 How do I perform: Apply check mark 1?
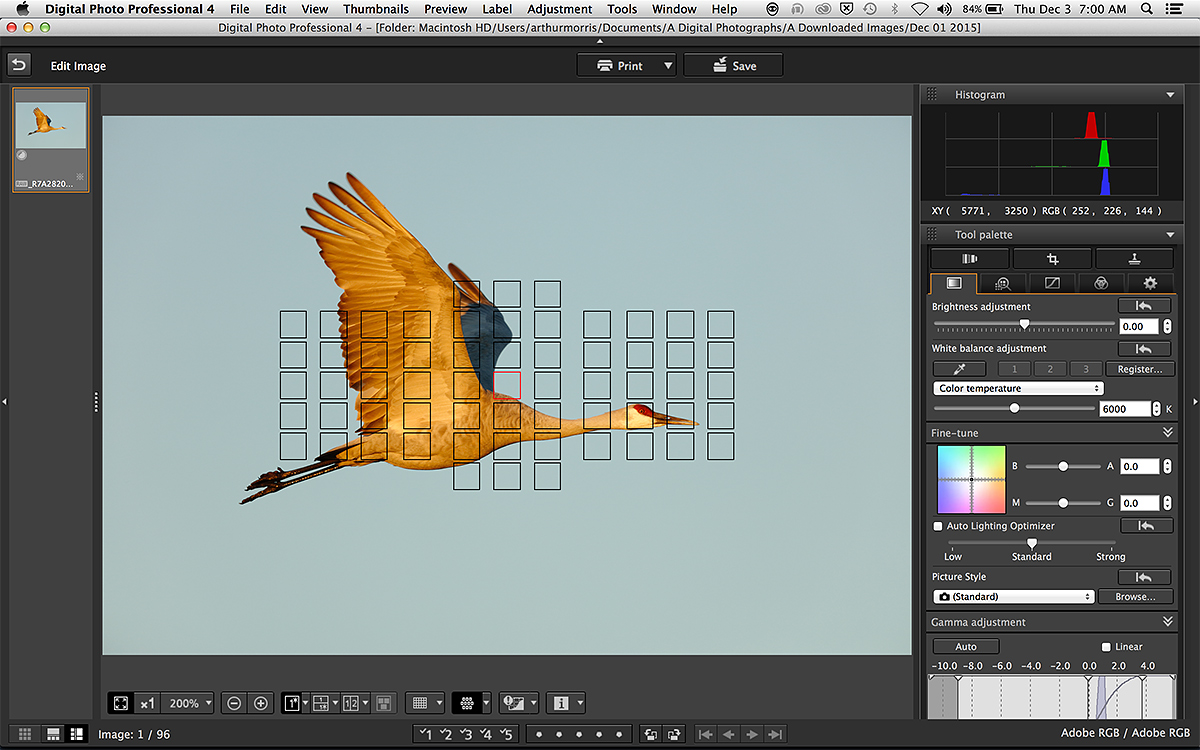pyautogui.click(x=425, y=734)
